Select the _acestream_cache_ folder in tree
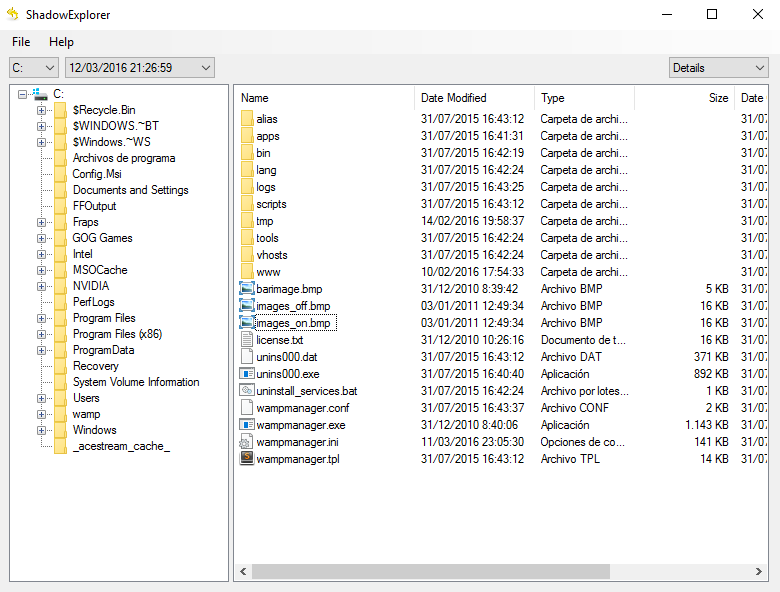780x592 pixels. point(121,446)
